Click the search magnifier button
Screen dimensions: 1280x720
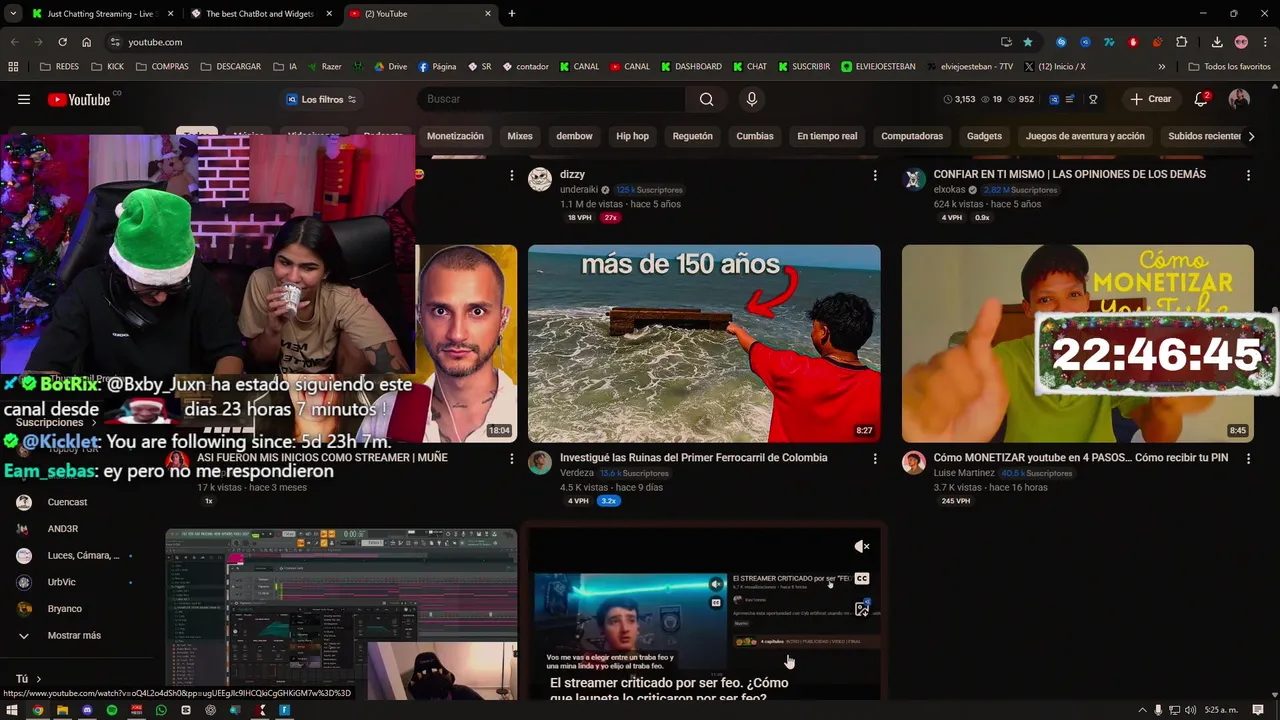(x=707, y=99)
